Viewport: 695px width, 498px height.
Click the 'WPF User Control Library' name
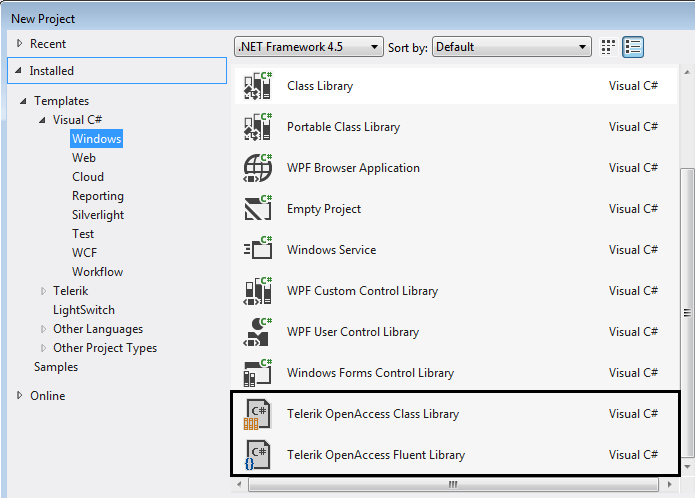click(x=353, y=332)
